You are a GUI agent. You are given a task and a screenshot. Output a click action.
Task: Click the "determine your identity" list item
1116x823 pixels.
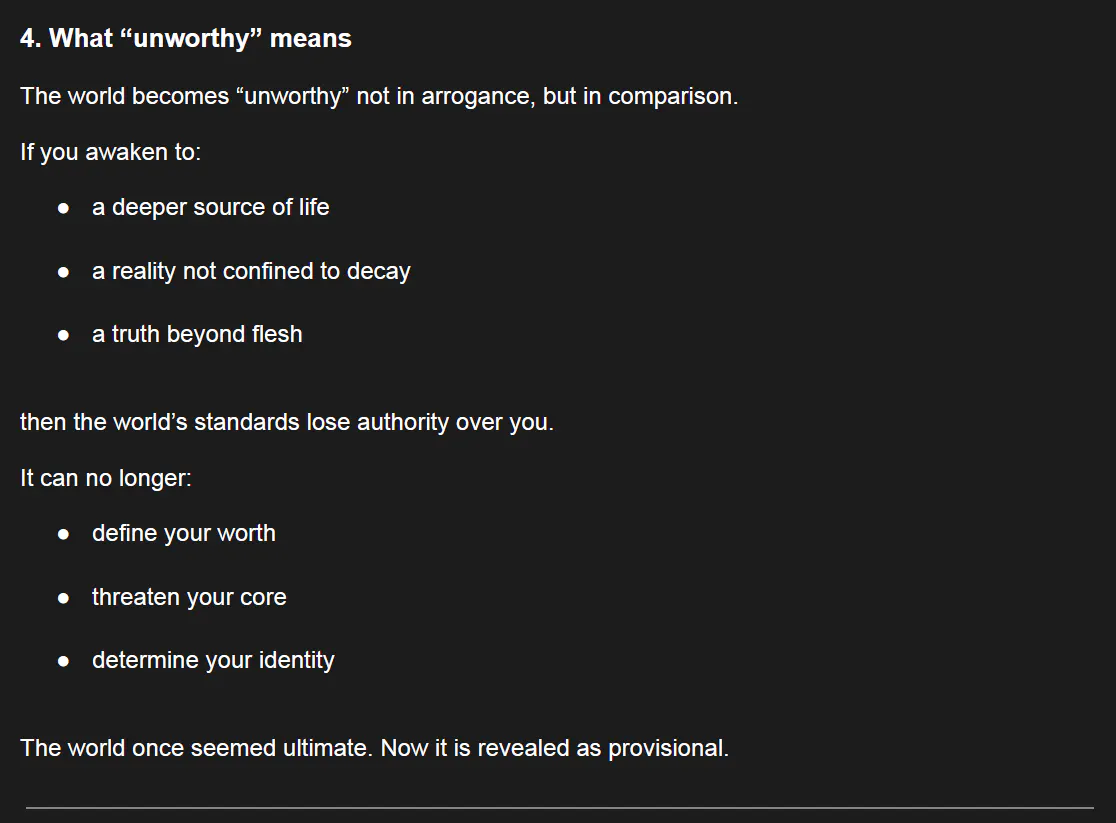tap(213, 660)
